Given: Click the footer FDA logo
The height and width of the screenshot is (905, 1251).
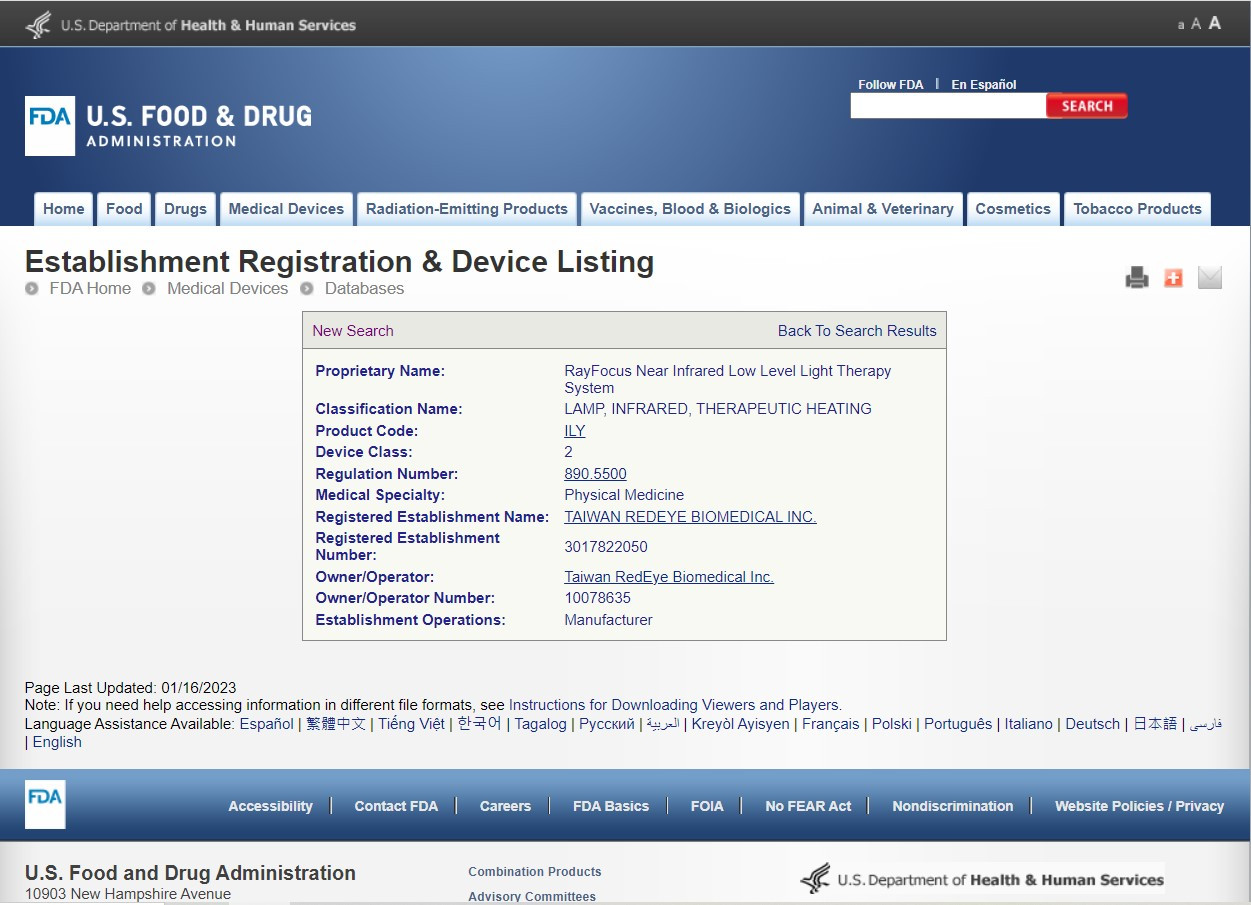Looking at the screenshot, I should (x=45, y=804).
